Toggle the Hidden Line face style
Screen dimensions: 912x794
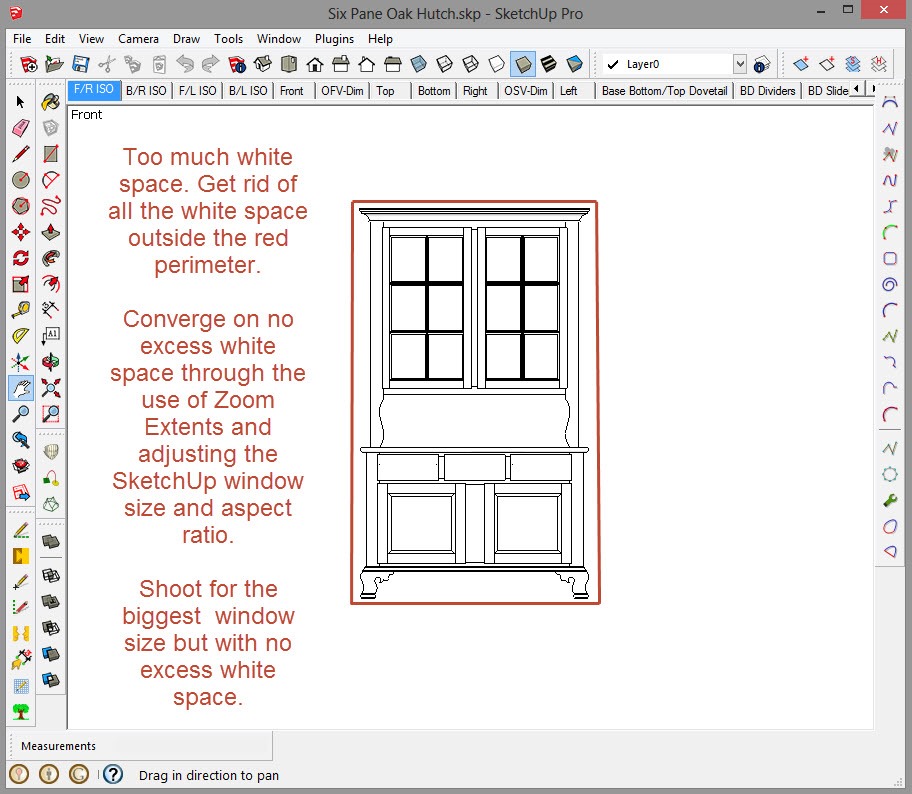497,65
